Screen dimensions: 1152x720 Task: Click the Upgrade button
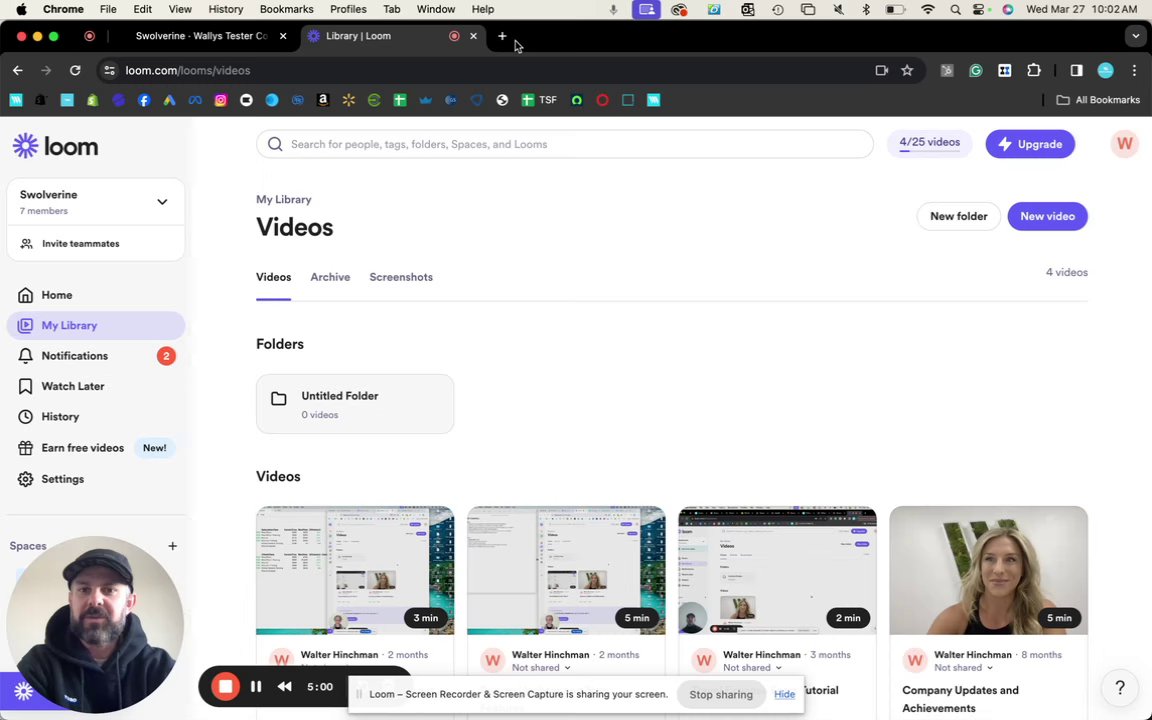pos(1030,144)
